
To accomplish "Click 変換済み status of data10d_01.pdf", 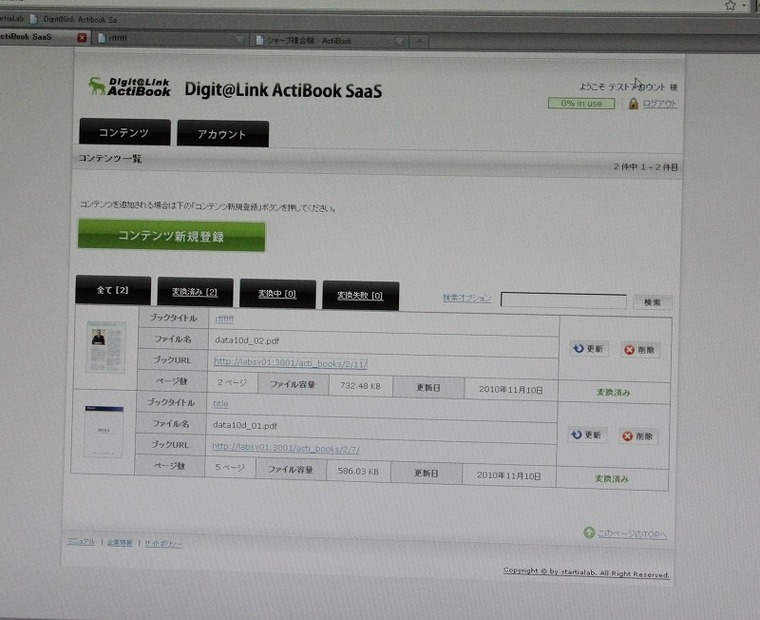I will coord(611,478).
